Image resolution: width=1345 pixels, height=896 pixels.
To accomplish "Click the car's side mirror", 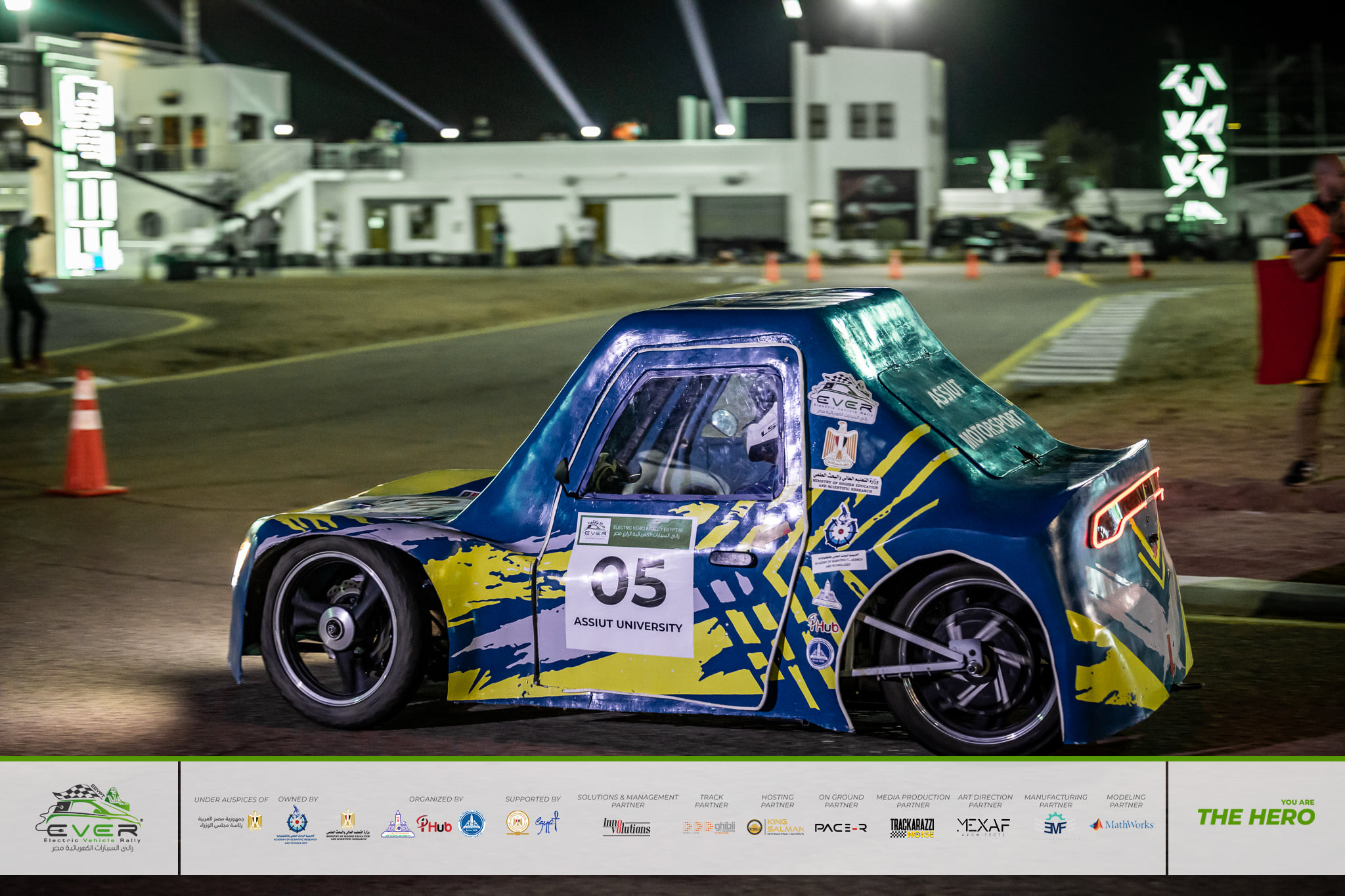I will pos(562,472).
